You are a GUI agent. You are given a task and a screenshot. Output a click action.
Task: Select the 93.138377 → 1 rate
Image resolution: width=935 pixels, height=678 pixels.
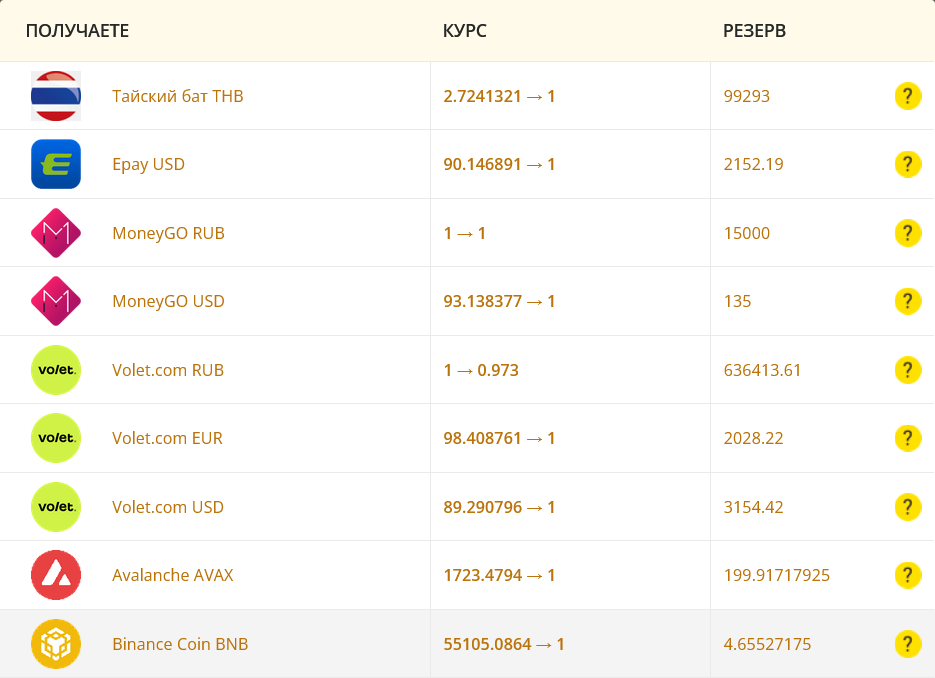tap(499, 301)
